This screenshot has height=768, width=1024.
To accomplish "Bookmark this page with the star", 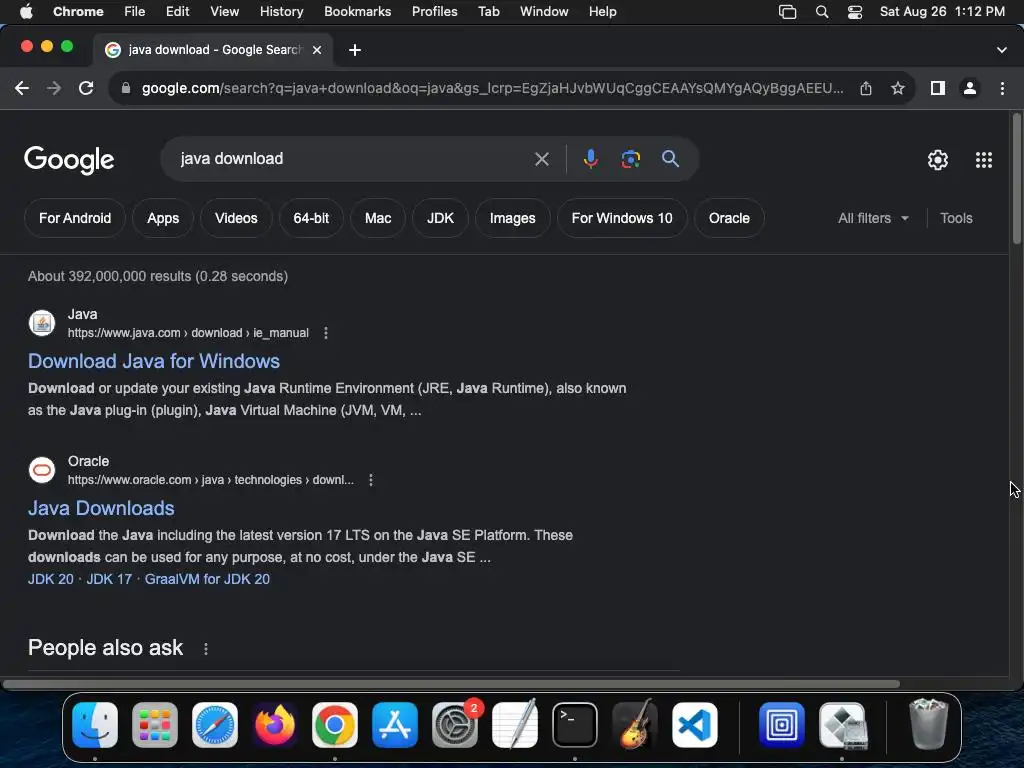I will point(898,88).
